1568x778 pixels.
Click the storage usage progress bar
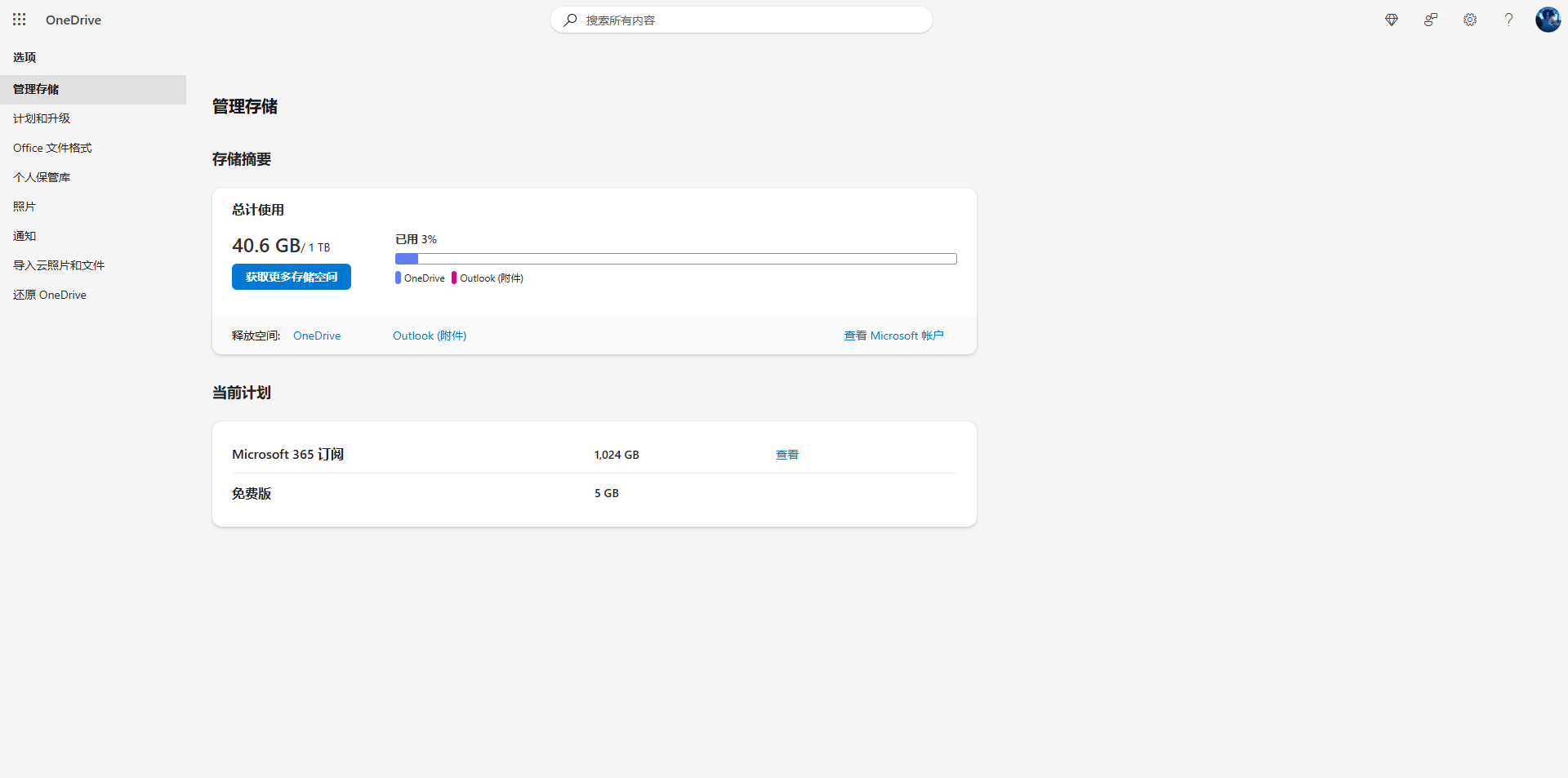tap(675, 259)
